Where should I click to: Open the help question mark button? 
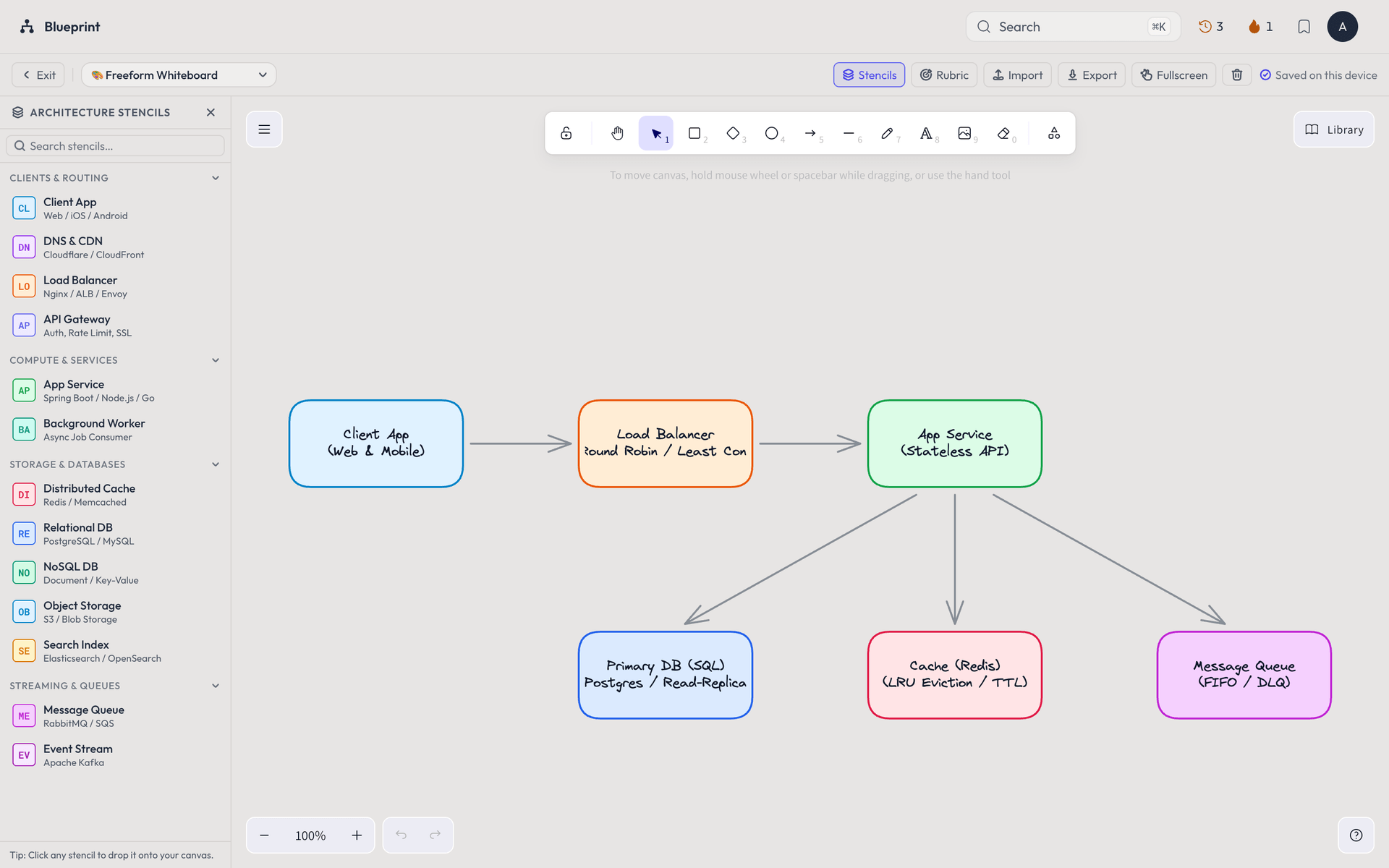point(1356,835)
